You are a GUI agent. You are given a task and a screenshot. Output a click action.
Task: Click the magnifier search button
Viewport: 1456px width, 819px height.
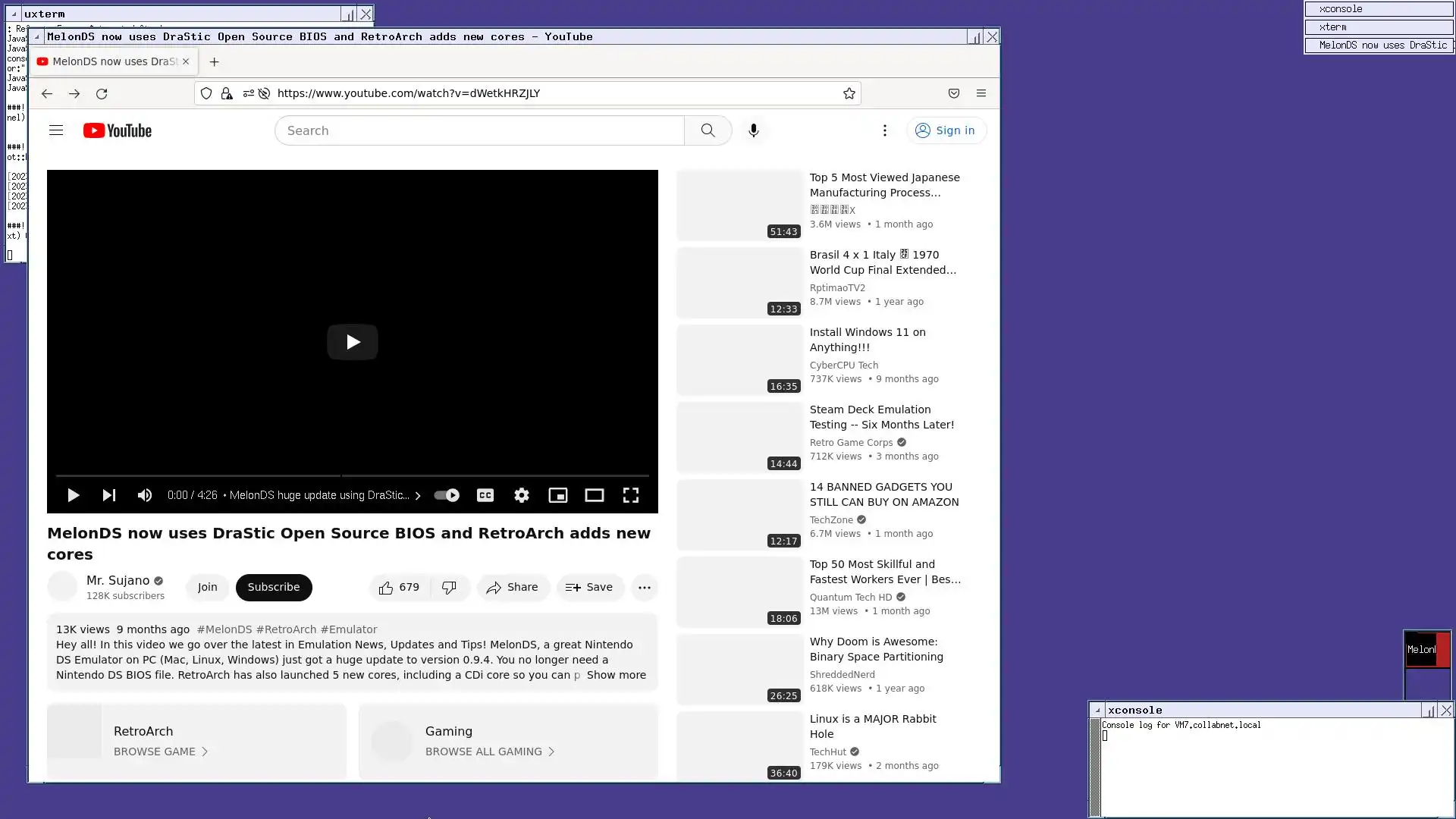point(708,130)
